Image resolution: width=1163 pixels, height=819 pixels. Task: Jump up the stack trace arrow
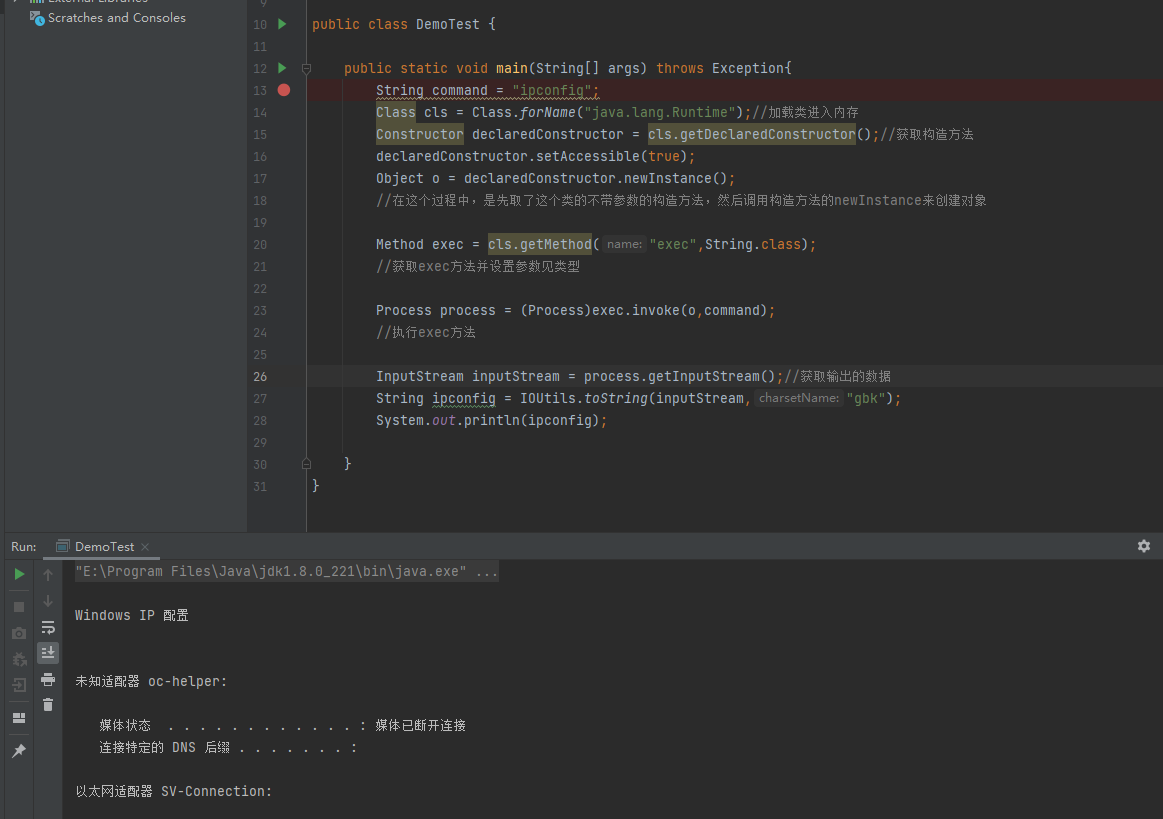coord(48,574)
